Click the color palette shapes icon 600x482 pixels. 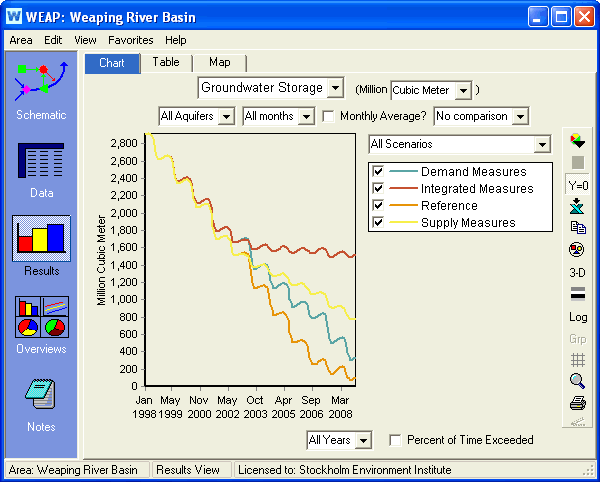coord(577,250)
